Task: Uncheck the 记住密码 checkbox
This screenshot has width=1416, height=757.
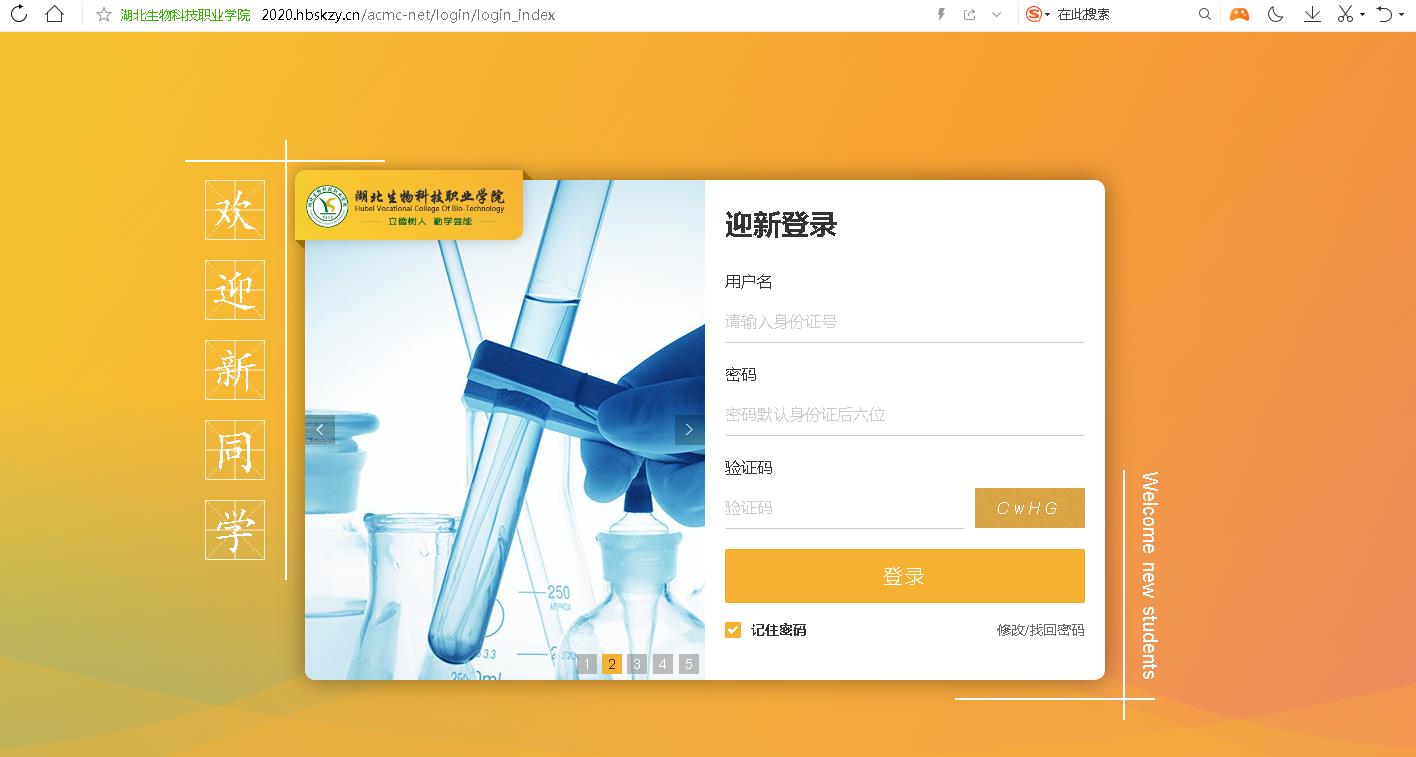Action: pyautogui.click(x=733, y=630)
